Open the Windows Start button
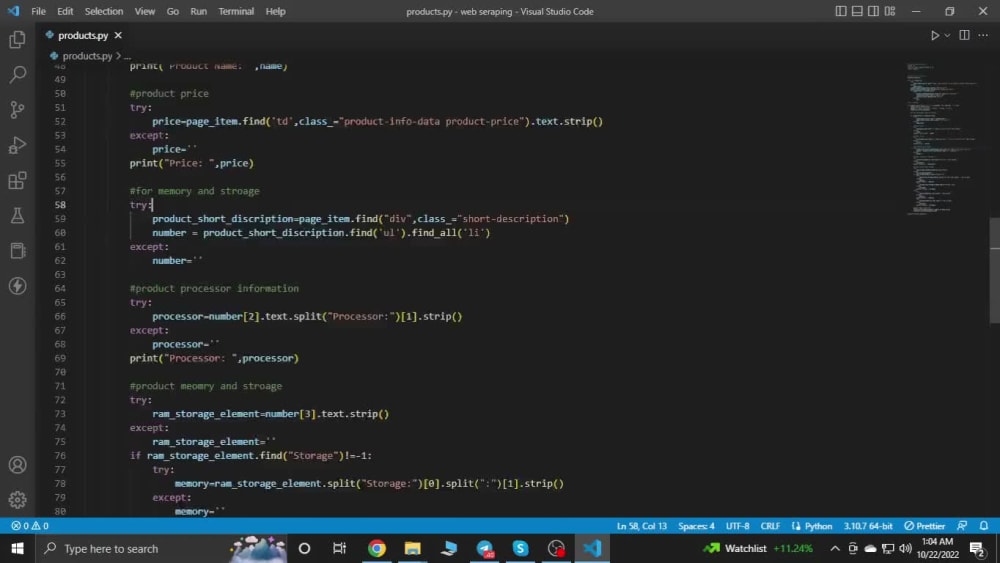This screenshot has width=1000, height=563. 17,548
